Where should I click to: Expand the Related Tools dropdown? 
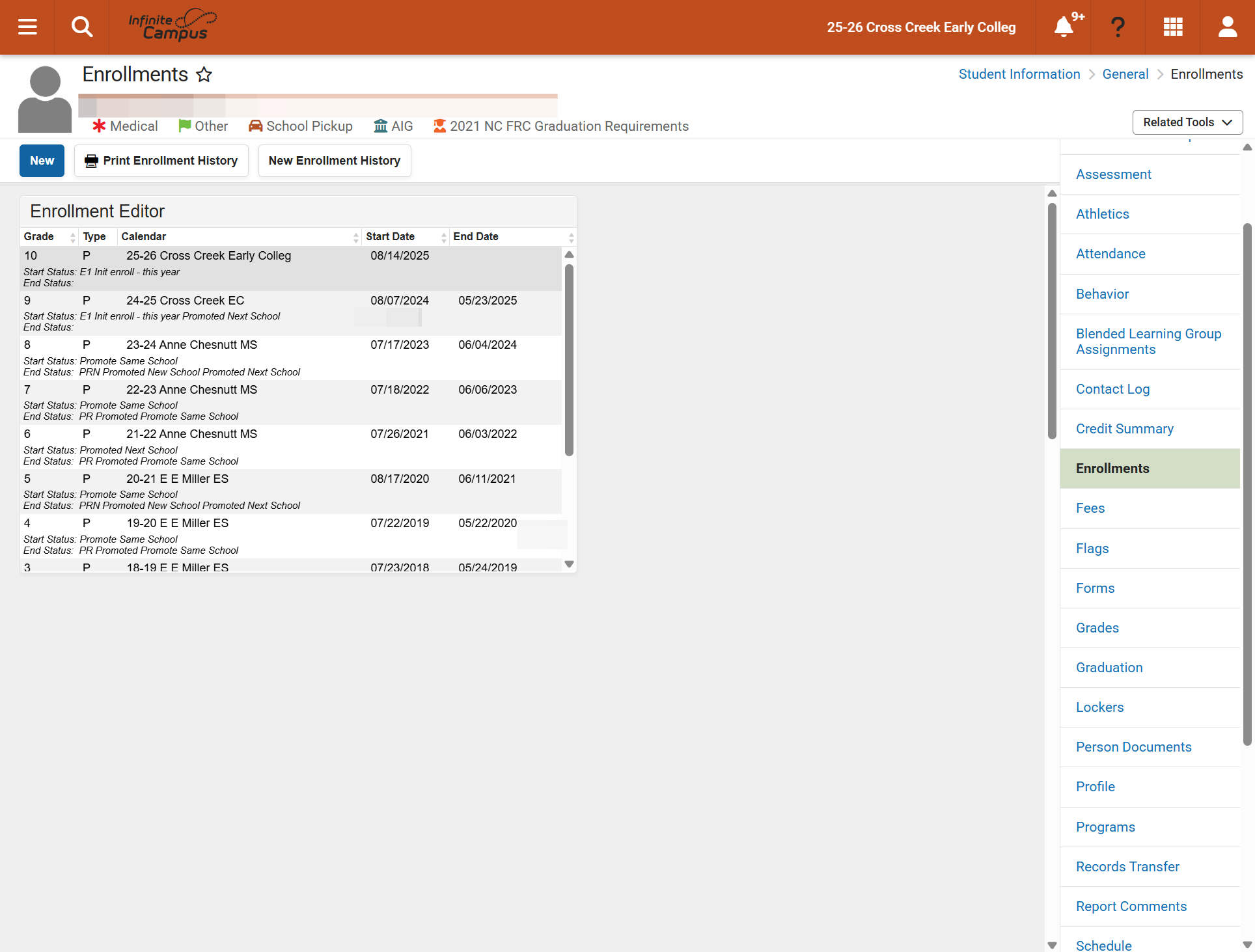tap(1187, 122)
